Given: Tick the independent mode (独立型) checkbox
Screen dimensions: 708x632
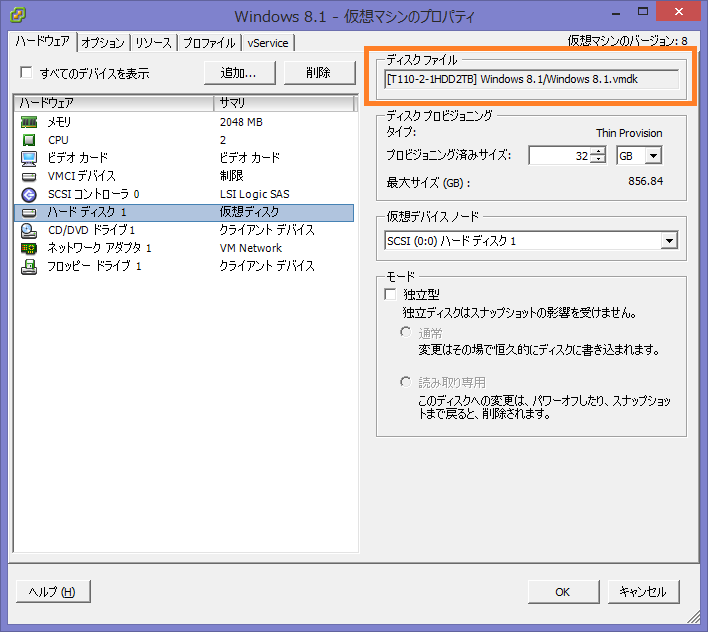Looking at the screenshot, I should pyautogui.click(x=390, y=294).
